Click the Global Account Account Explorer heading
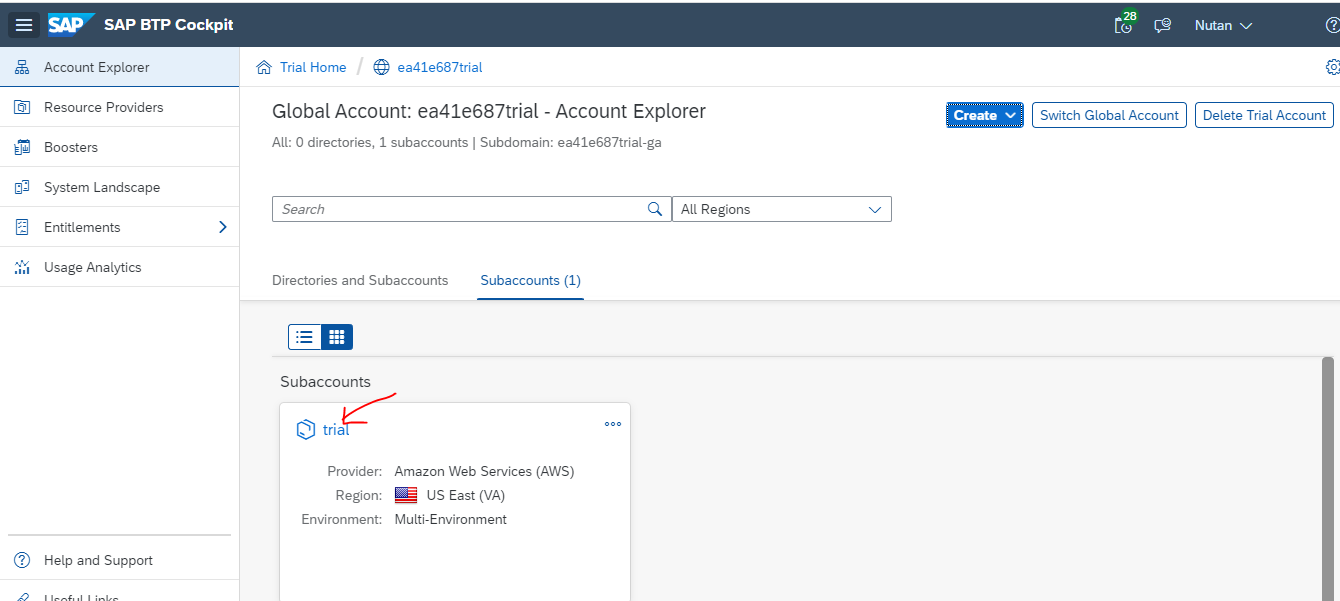 coord(489,111)
